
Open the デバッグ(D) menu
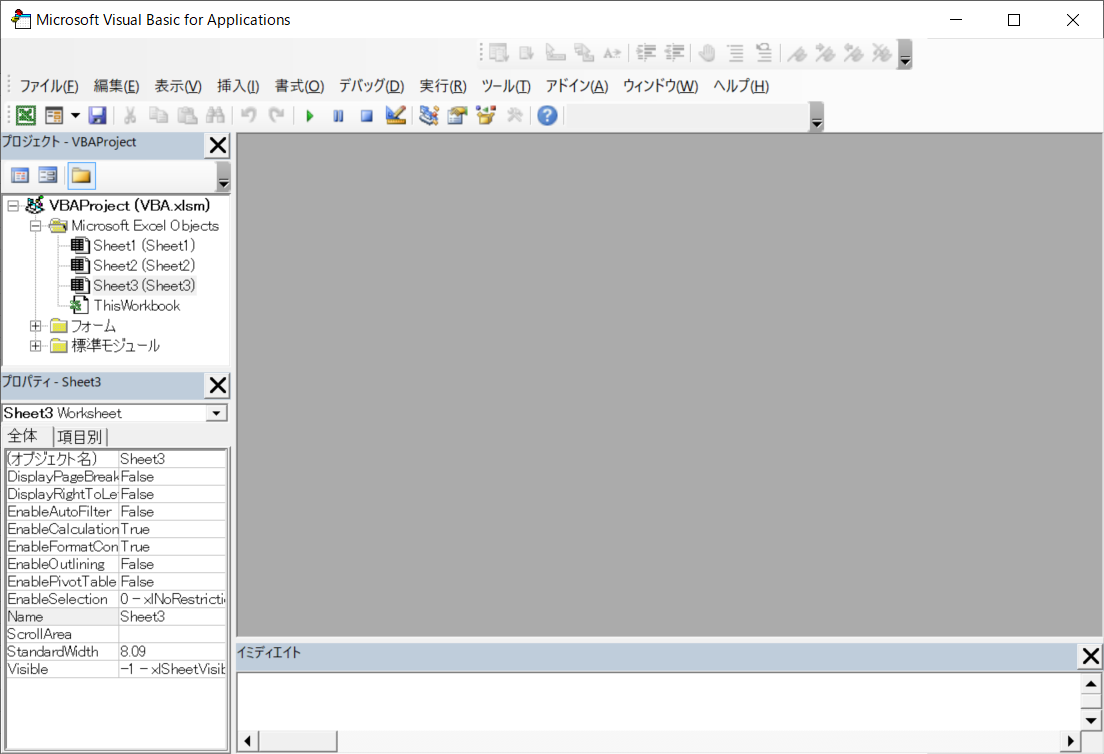372,86
